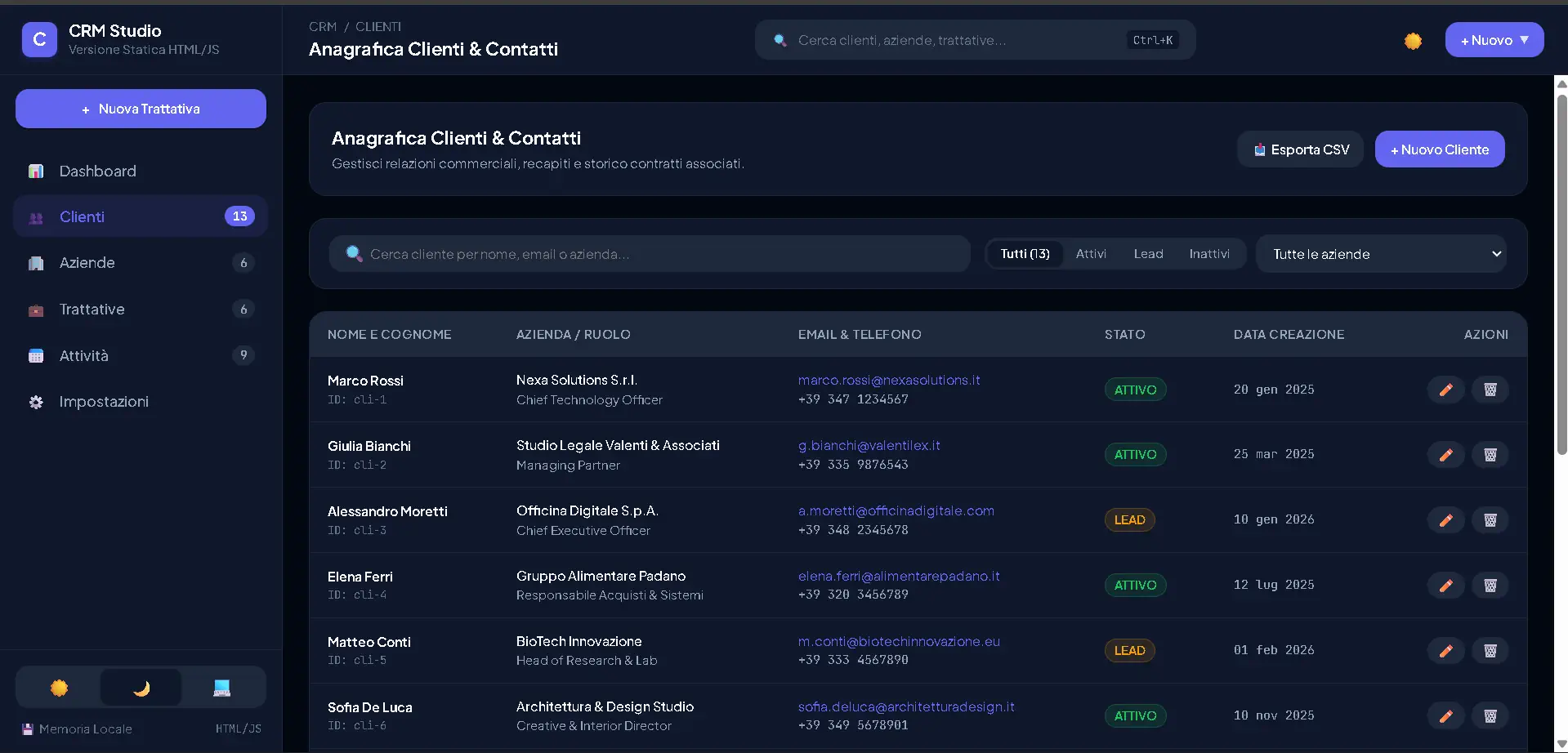Screen dimensions: 1568x753
Task: Filter list to Inattivi clients
Action: click(x=1209, y=254)
